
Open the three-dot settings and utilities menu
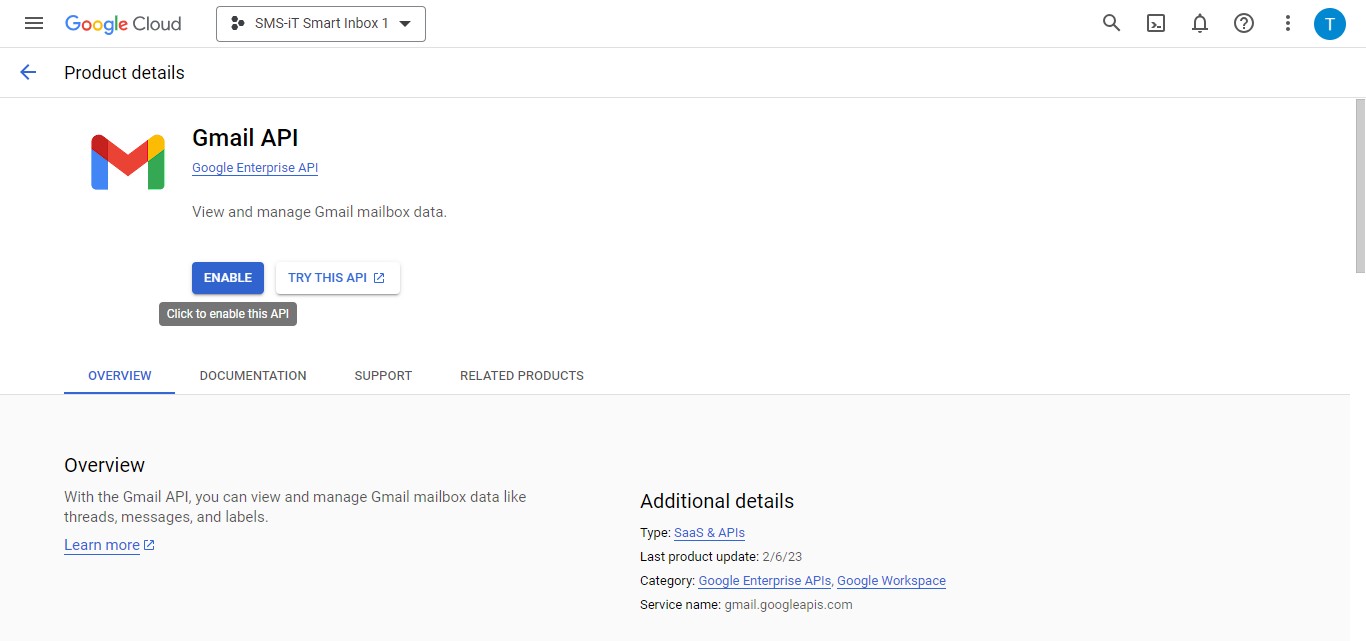(x=1288, y=23)
